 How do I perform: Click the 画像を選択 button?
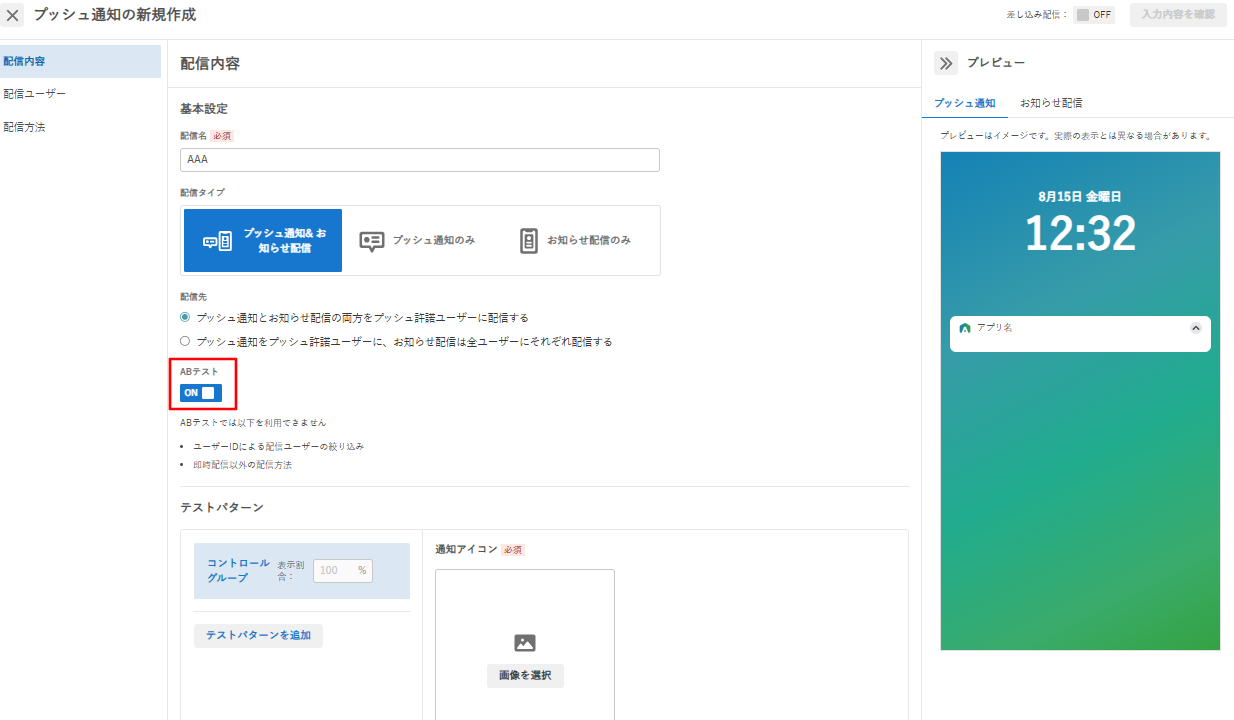click(x=525, y=676)
